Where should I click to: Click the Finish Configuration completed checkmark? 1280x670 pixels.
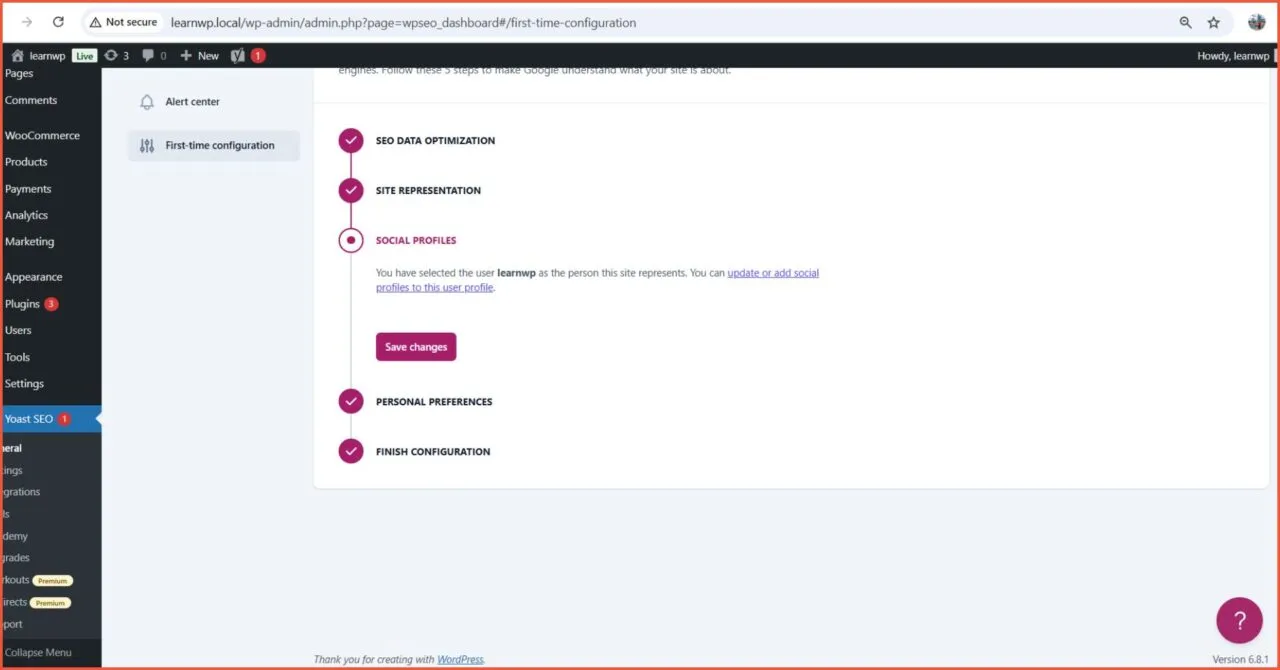click(x=350, y=451)
